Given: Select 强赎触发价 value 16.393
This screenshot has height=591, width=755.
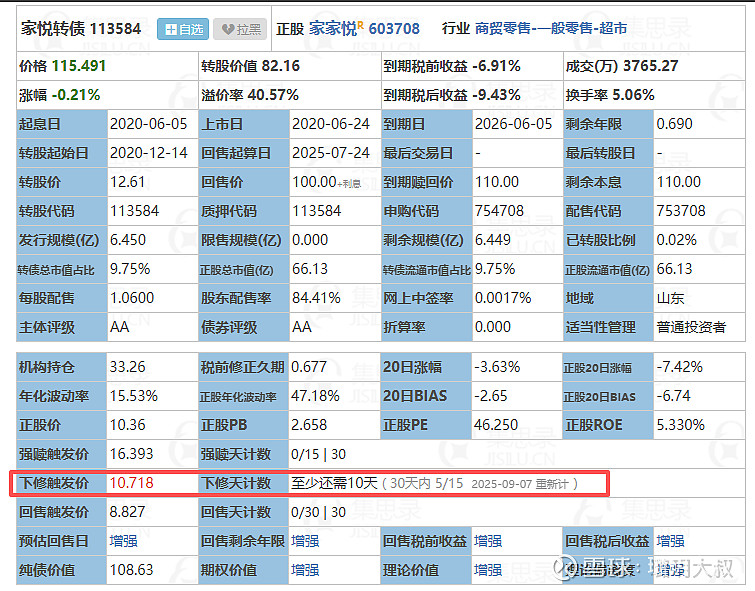Looking at the screenshot, I should point(131,453).
